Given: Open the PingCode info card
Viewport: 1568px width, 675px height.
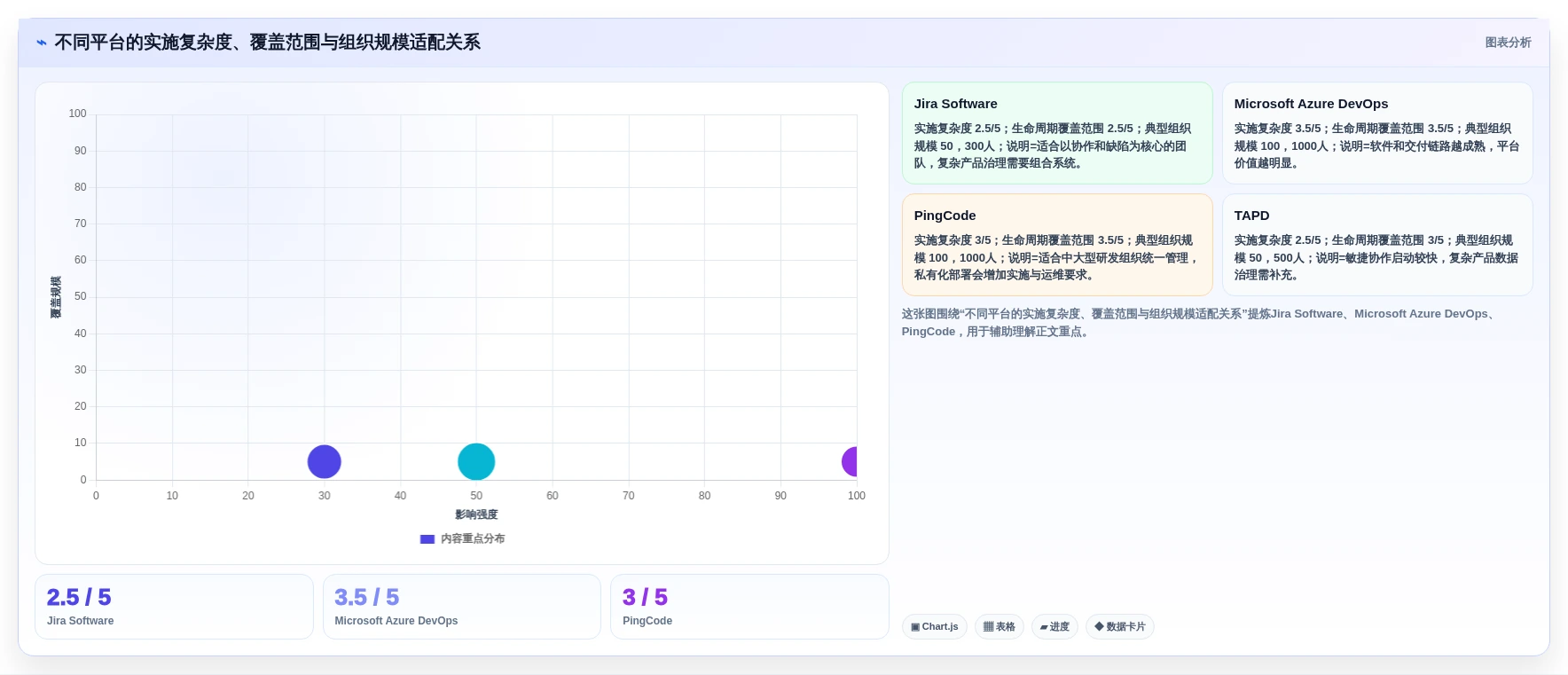Looking at the screenshot, I should coord(1057,245).
